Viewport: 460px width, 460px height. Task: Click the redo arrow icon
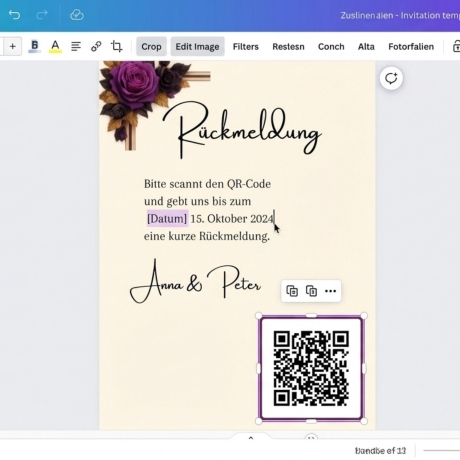tap(42, 15)
